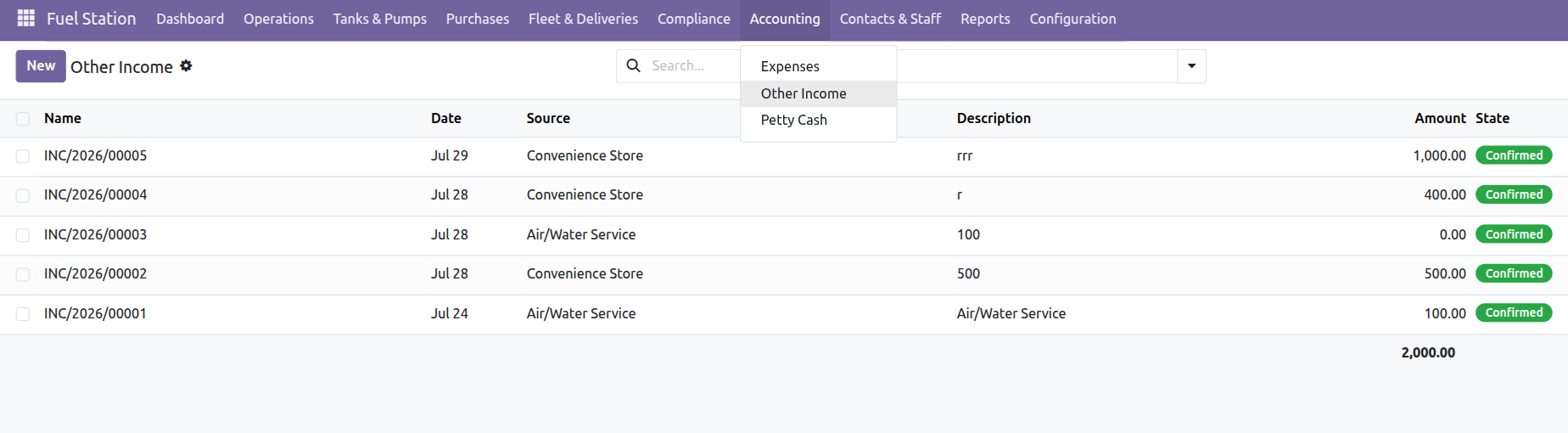Sort by the Date column header
Screen dimensions: 1568x433
[446, 118]
